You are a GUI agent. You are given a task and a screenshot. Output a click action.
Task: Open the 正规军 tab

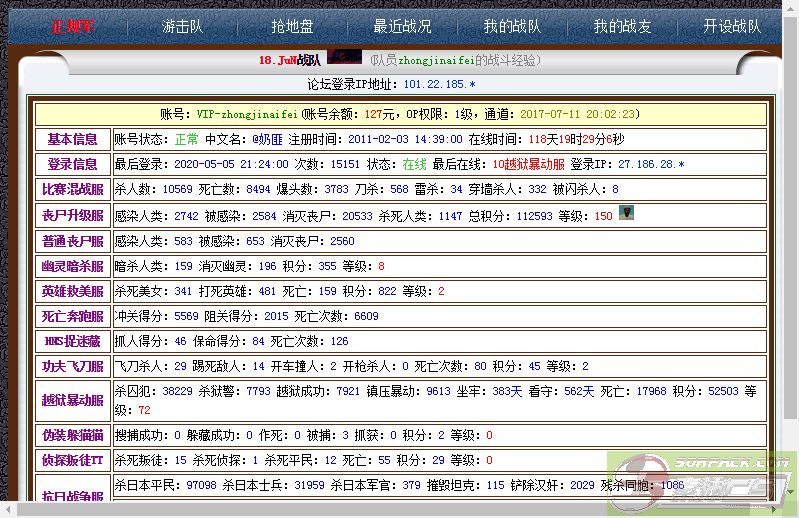pyautogui.click(x=72, y=27)
